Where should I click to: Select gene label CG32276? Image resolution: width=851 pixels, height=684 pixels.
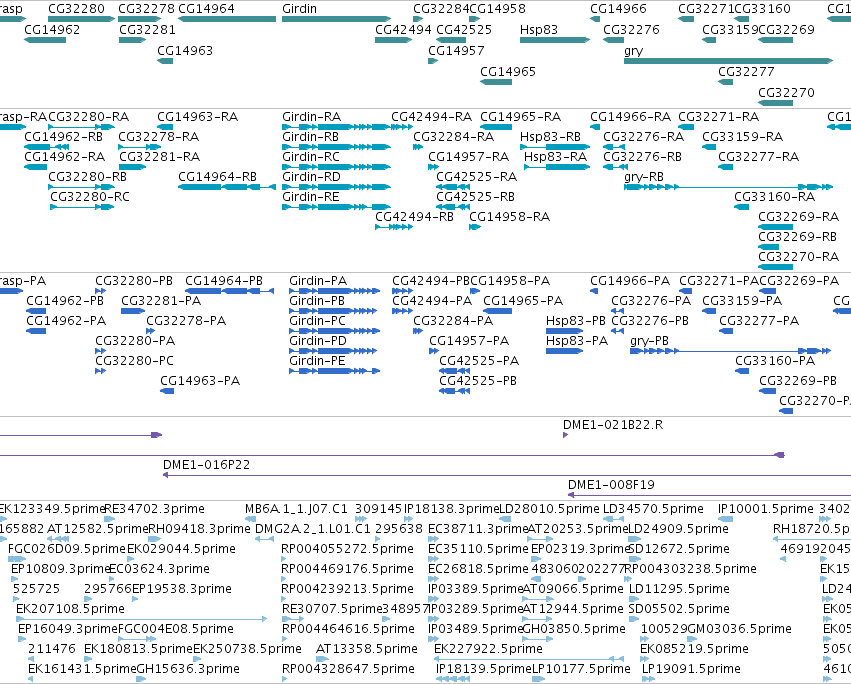[x=631, y=30]
